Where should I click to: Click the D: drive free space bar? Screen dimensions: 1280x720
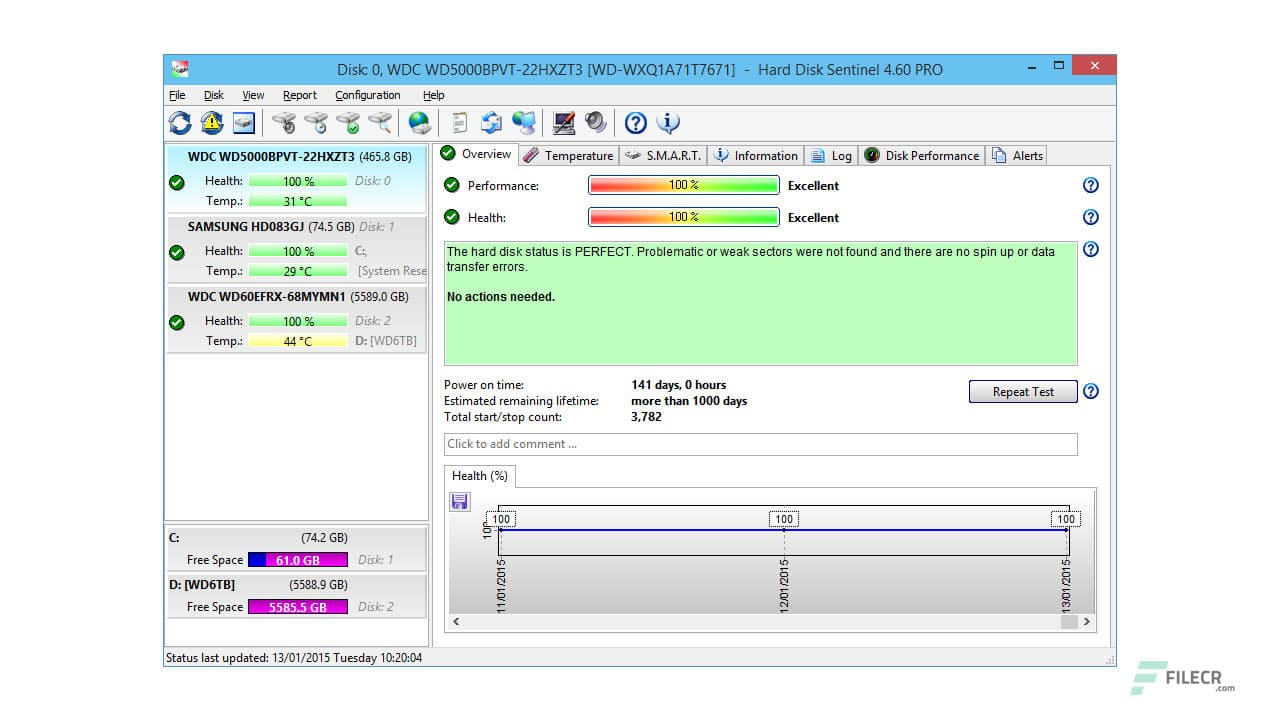pyautogui.click(x=297, y=606)
